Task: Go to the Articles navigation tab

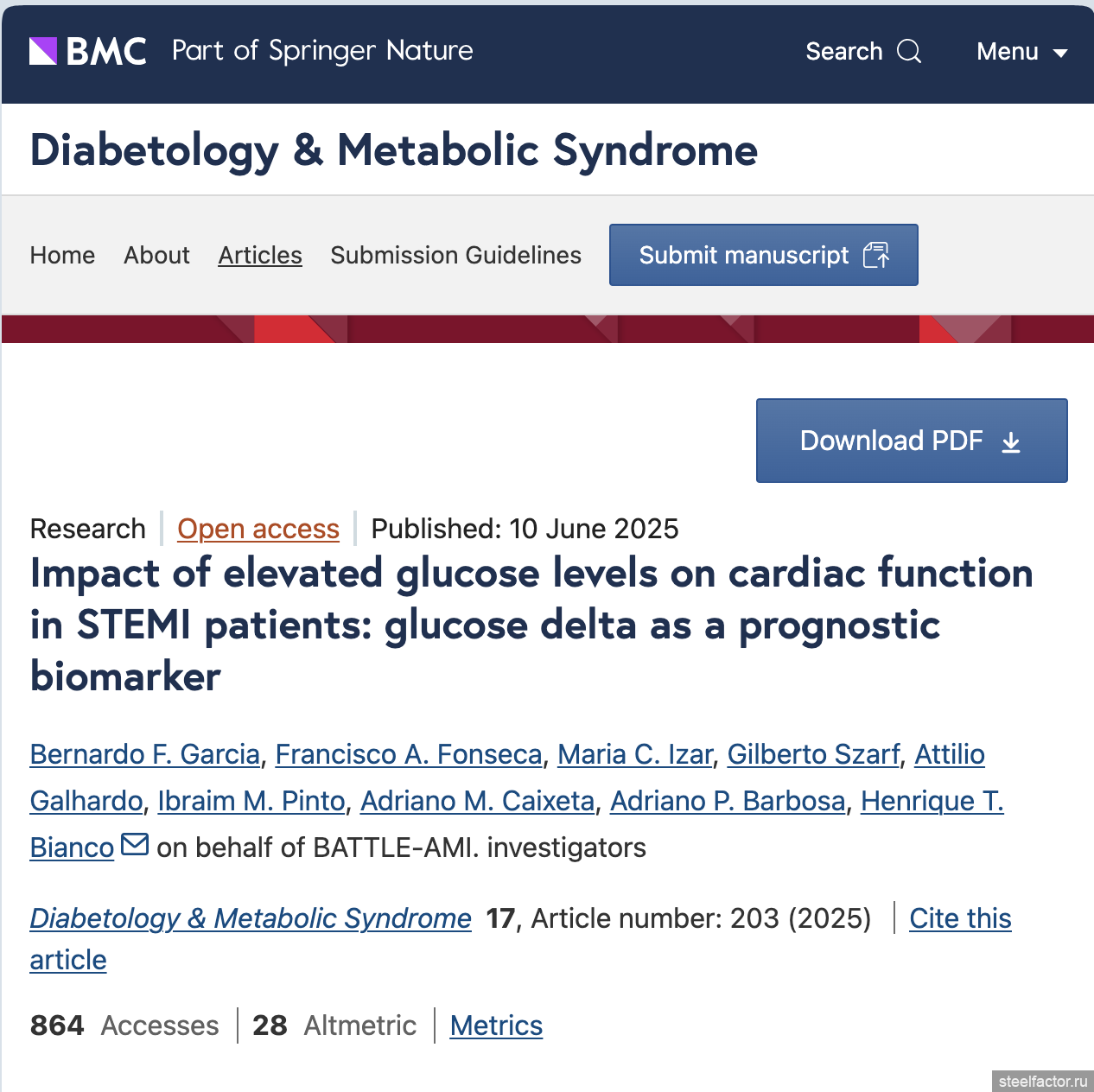Action: point(260,256)
